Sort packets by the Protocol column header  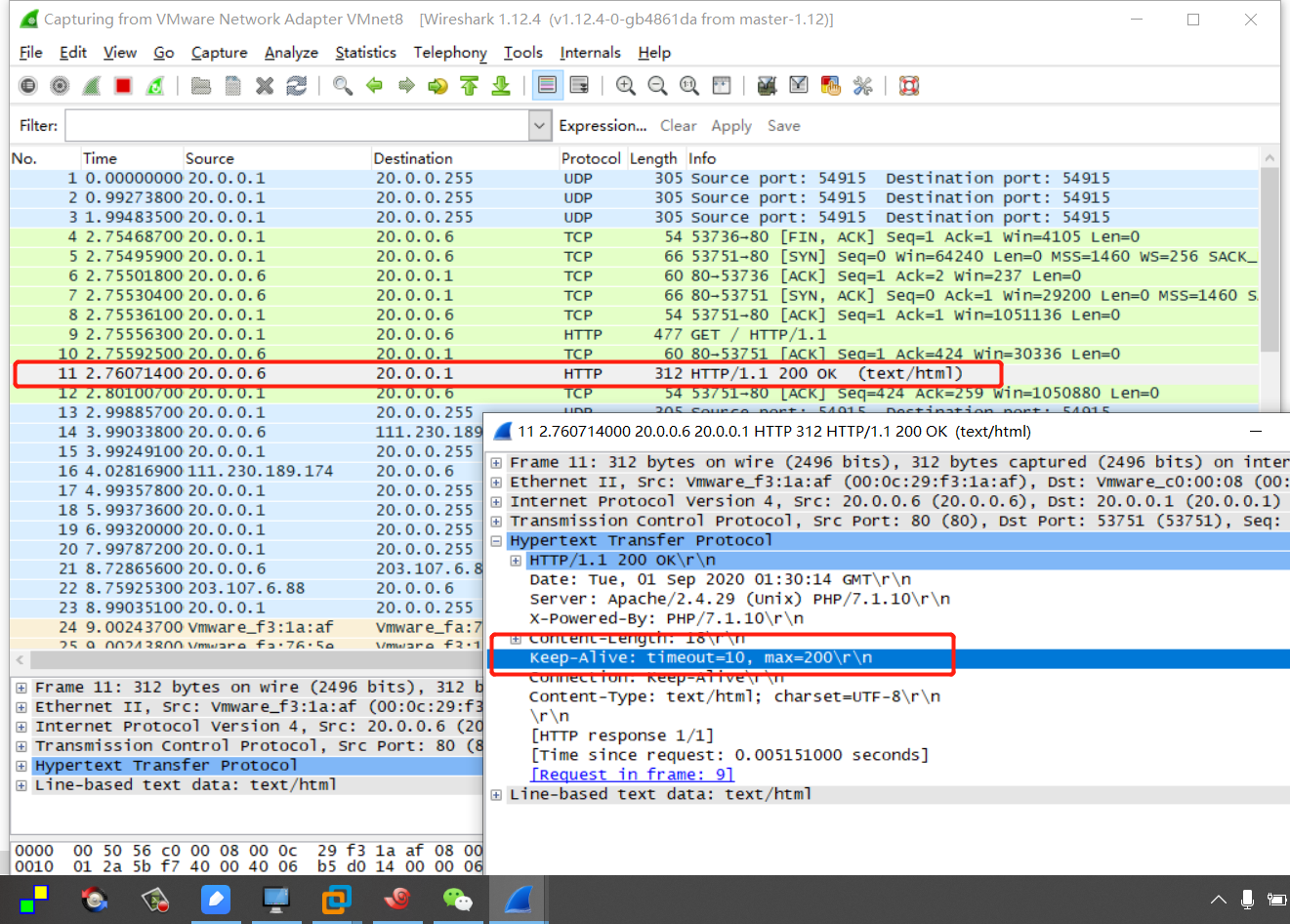click(591, 158)
